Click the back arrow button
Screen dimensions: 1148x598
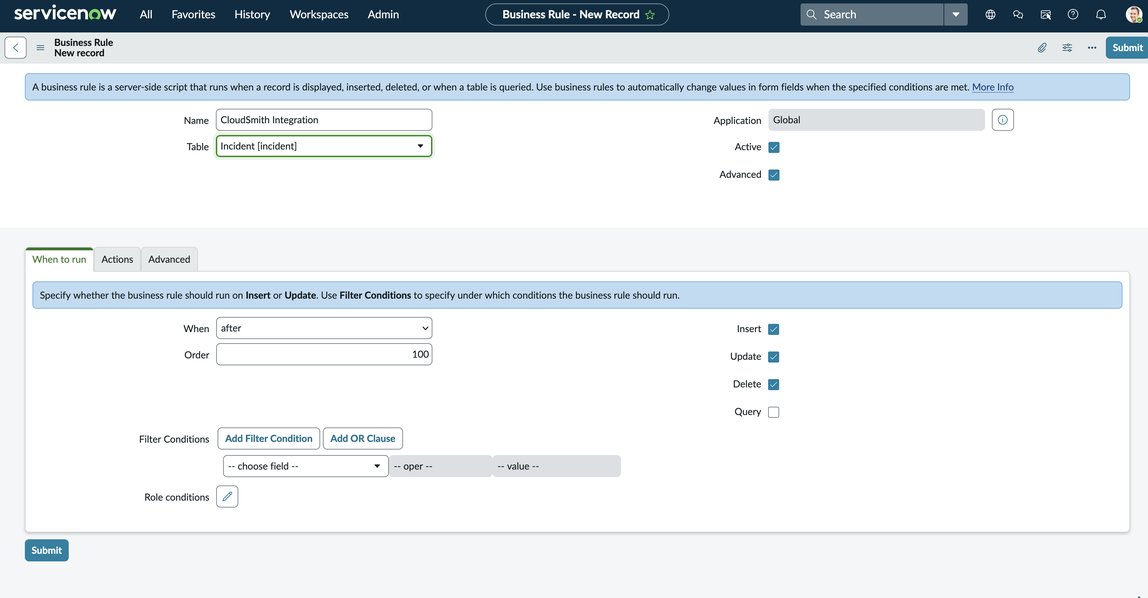pyautogui.click(x=16, y=48)
